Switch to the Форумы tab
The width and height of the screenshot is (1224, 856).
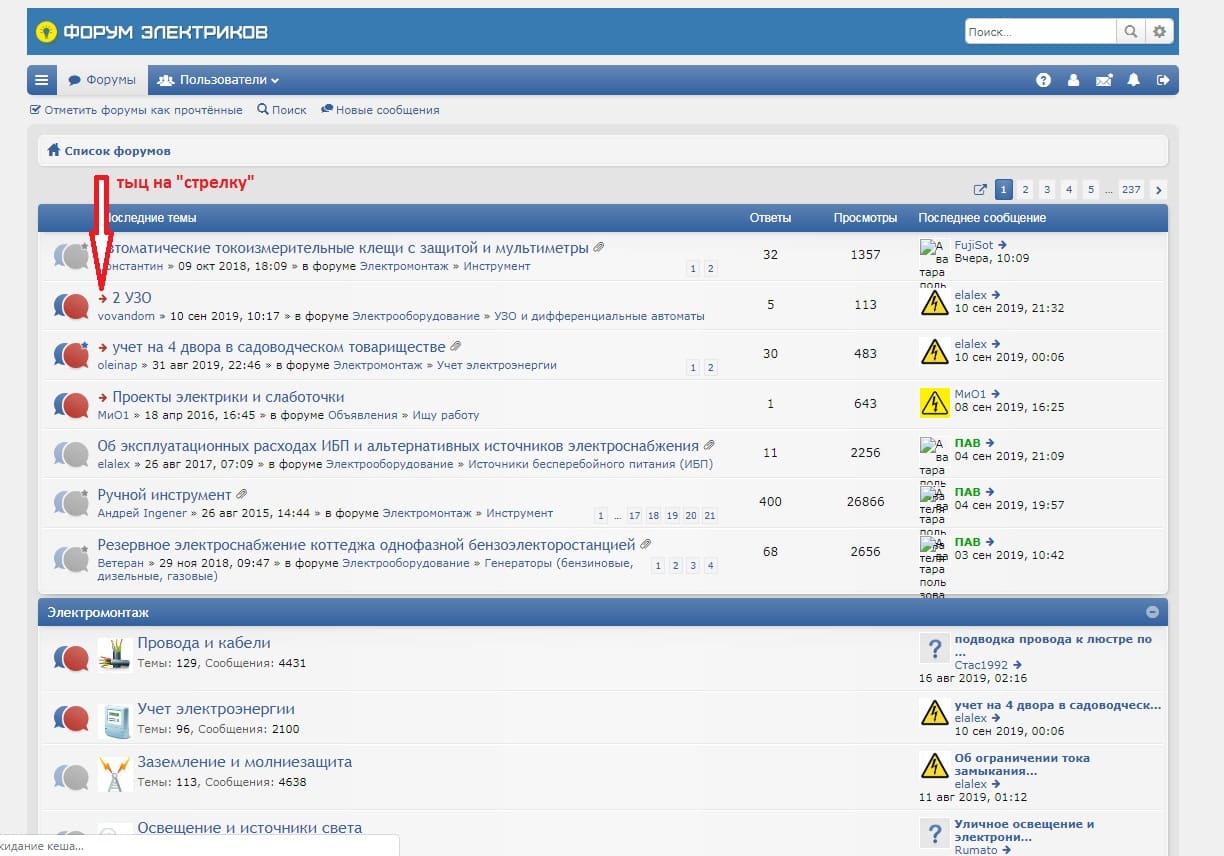pos(103,80)
